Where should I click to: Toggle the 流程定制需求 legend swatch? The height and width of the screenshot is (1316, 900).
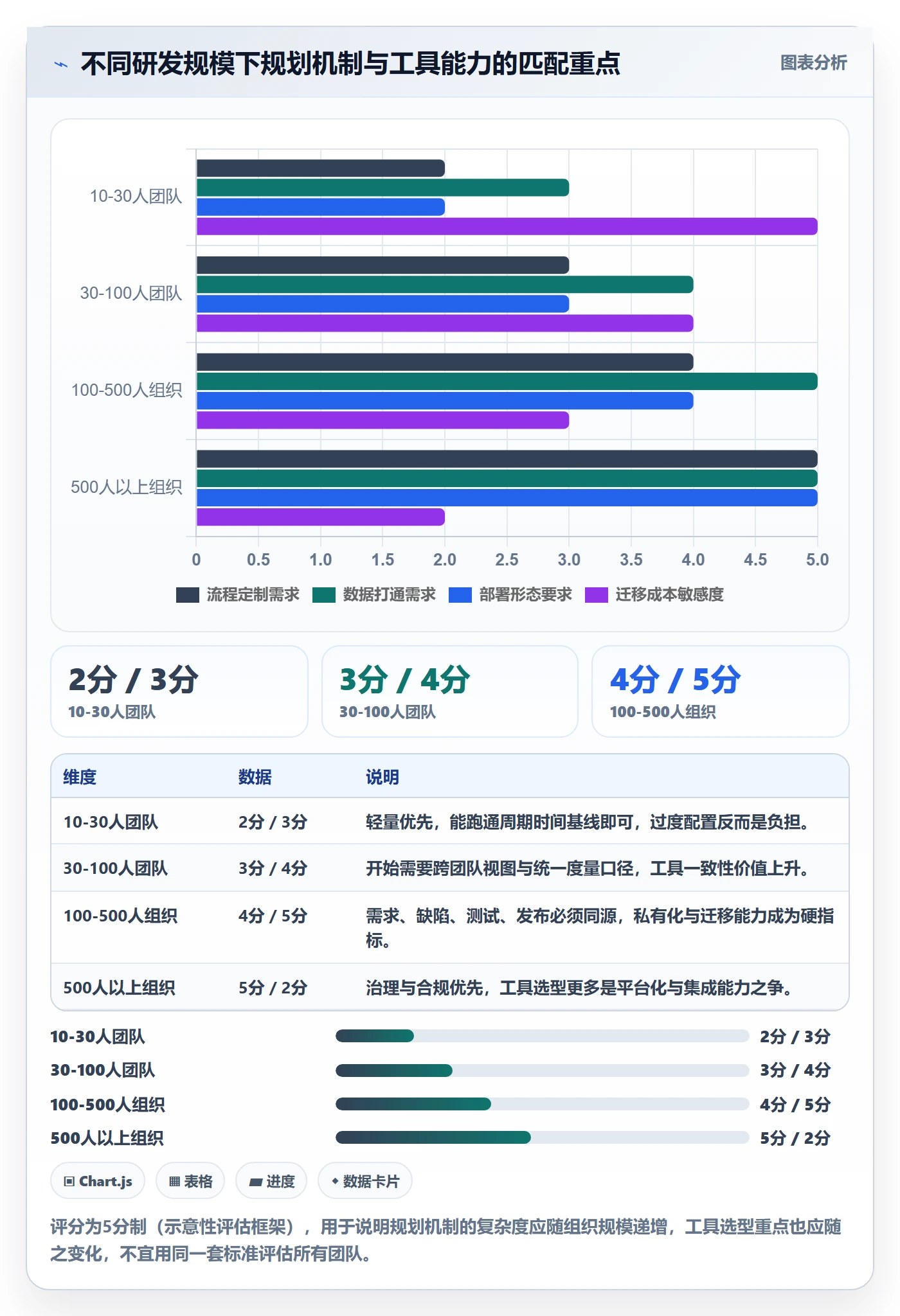coord(188,595)
